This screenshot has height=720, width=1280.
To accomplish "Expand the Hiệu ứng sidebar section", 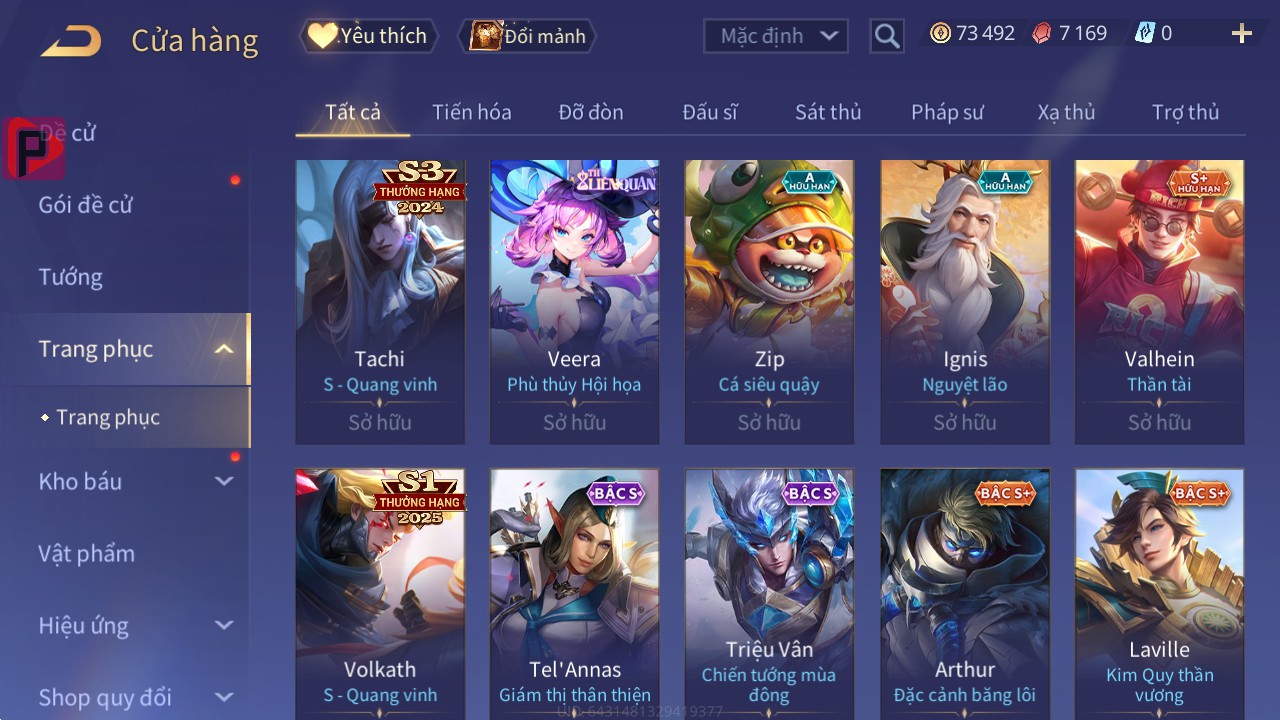I will click(224, 625).
